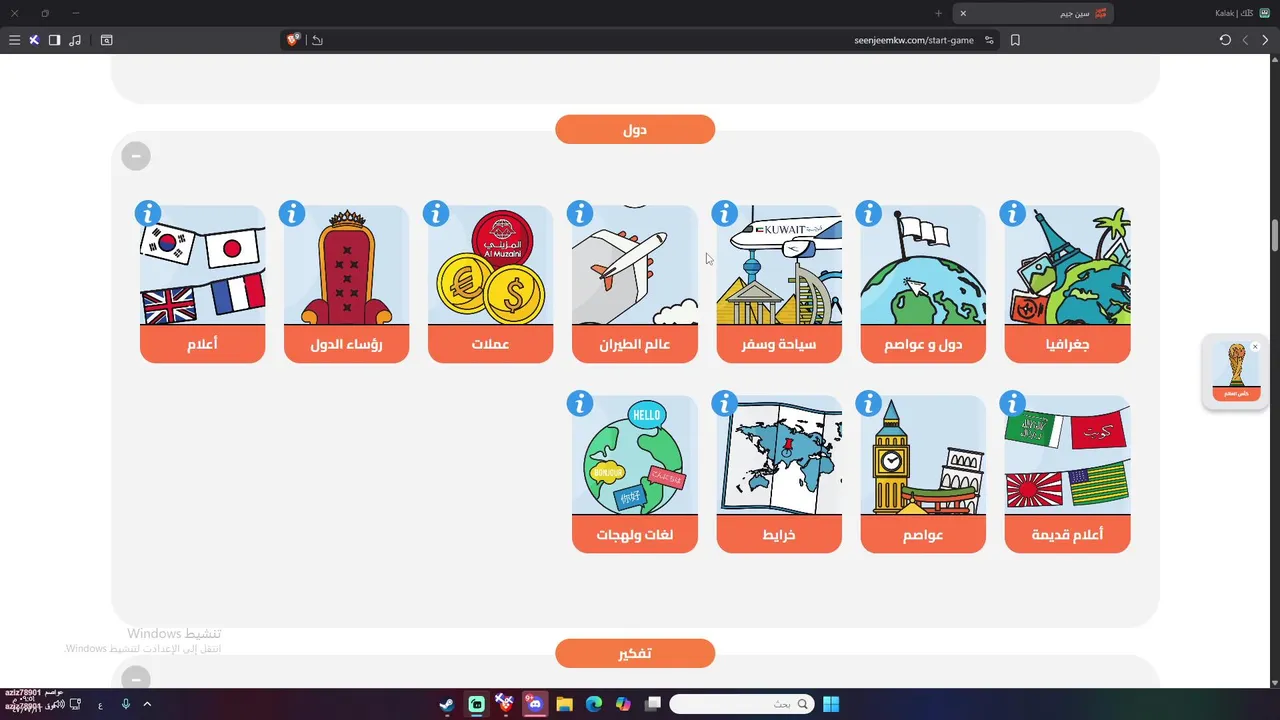1280x720 pixels.
Task: Select the أعلام flags category card
Action: point(203,284)
